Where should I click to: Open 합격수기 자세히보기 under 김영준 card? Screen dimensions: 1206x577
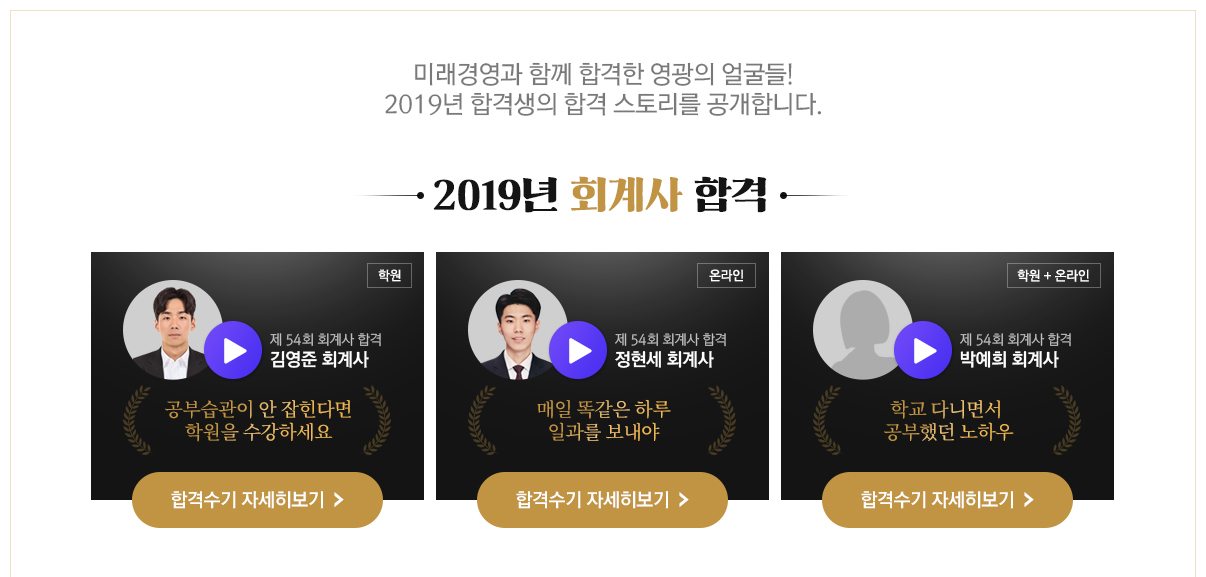tap(257, 499)
